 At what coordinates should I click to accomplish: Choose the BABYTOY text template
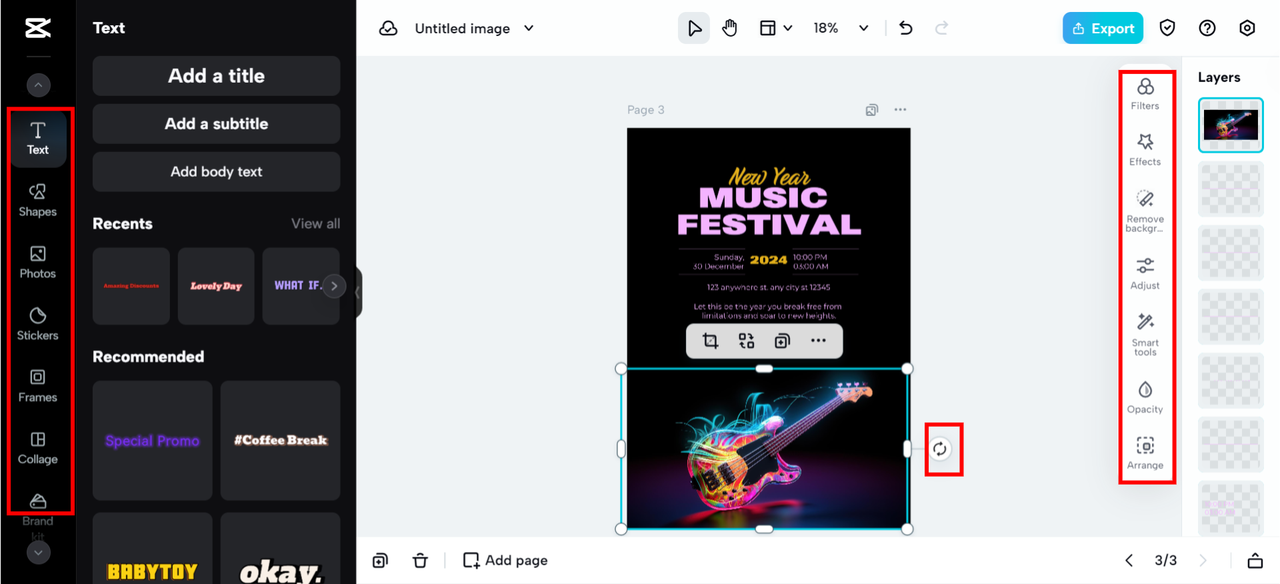click(x=153, y=549)
